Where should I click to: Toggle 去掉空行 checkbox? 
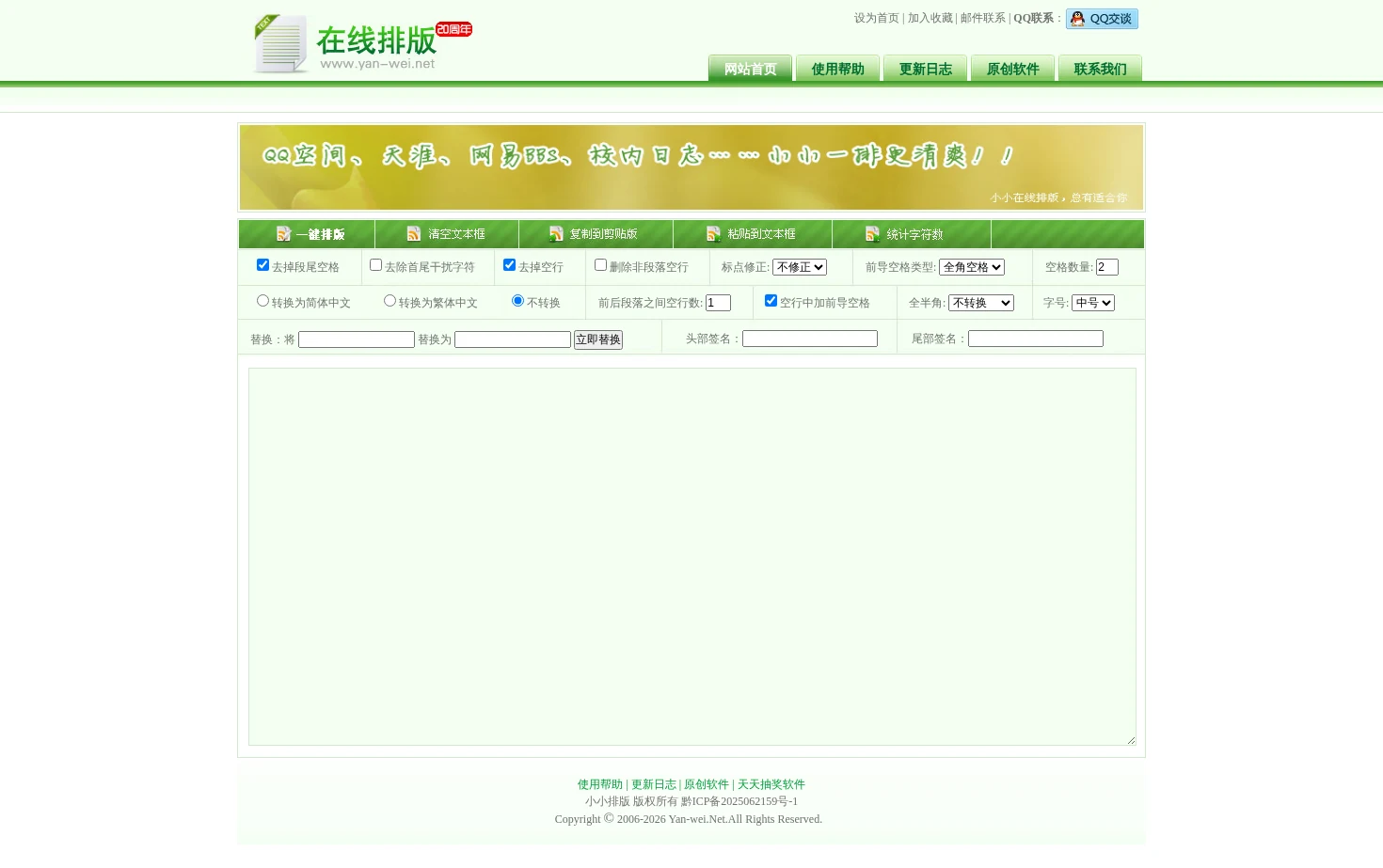pos(509,265)
